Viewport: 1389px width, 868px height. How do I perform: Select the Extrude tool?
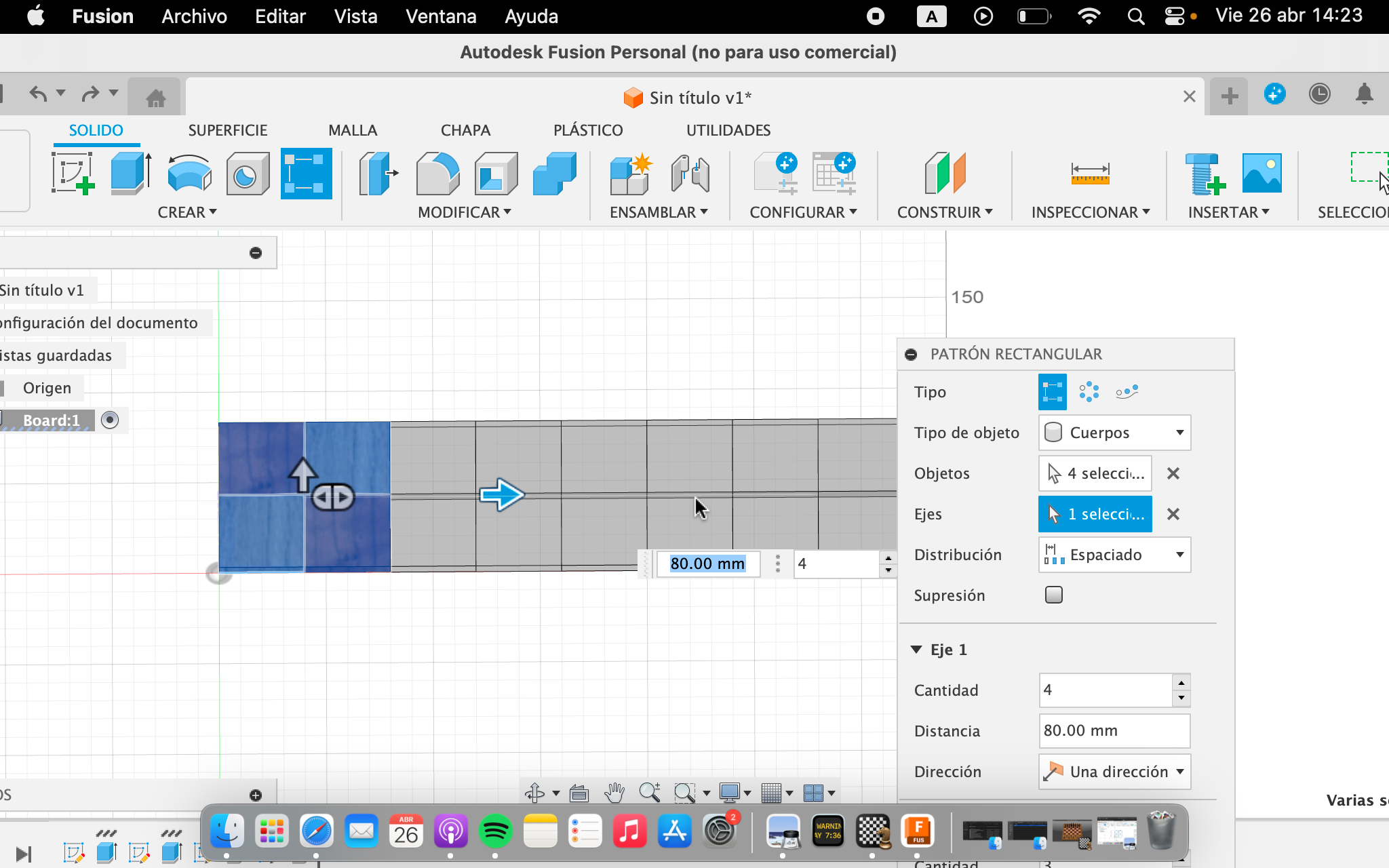tap(131, 173)
